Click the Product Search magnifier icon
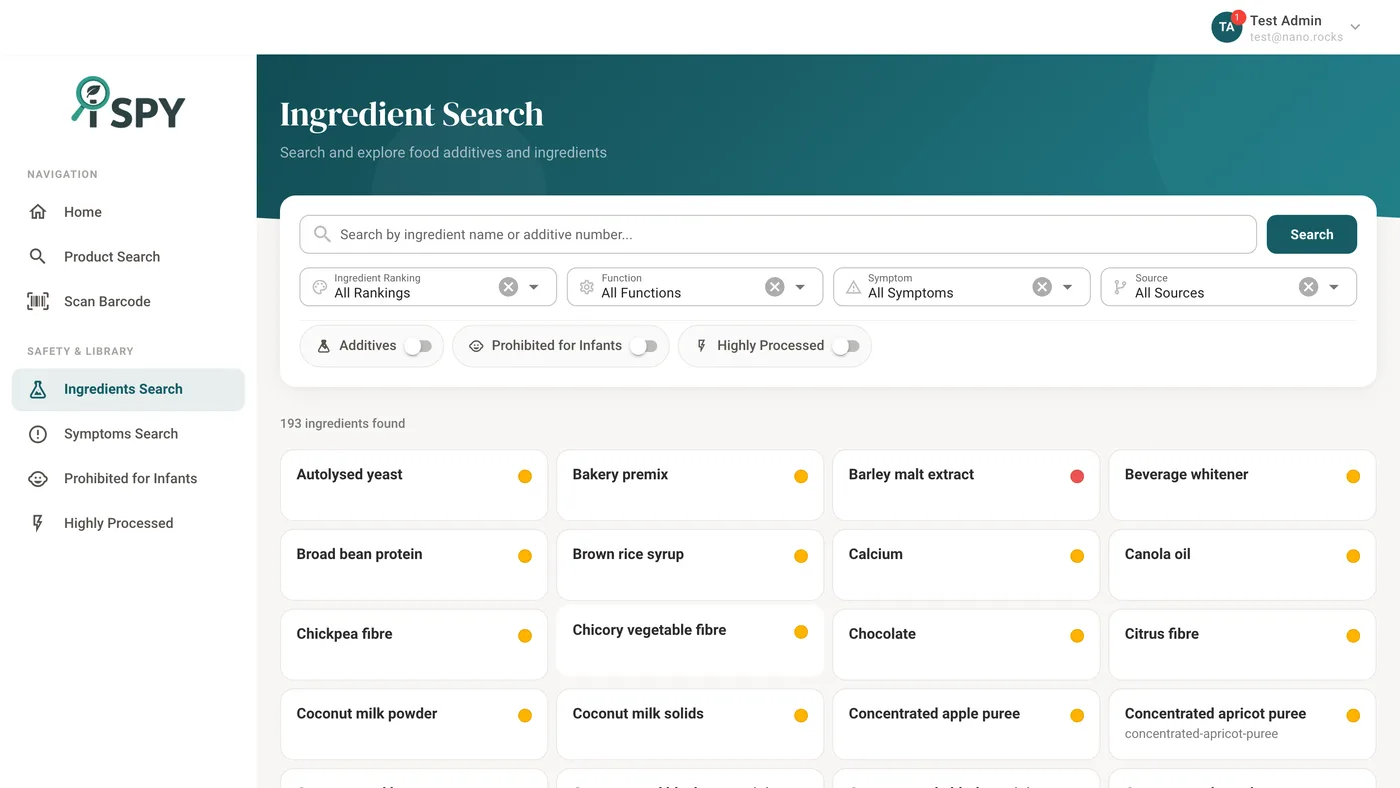The image size is (1400, 788). (38, 256)
